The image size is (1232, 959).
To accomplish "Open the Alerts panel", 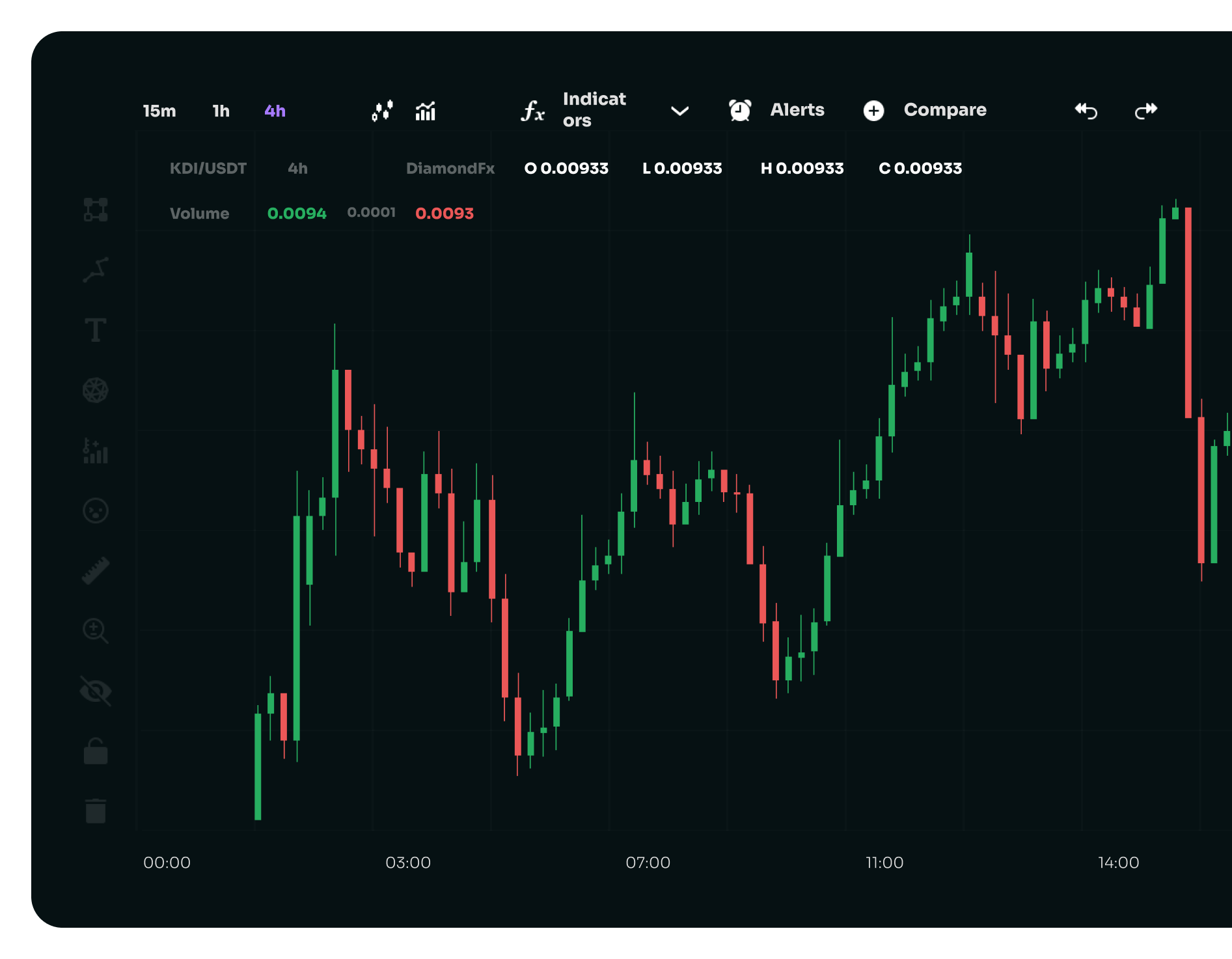I will 797,110.
